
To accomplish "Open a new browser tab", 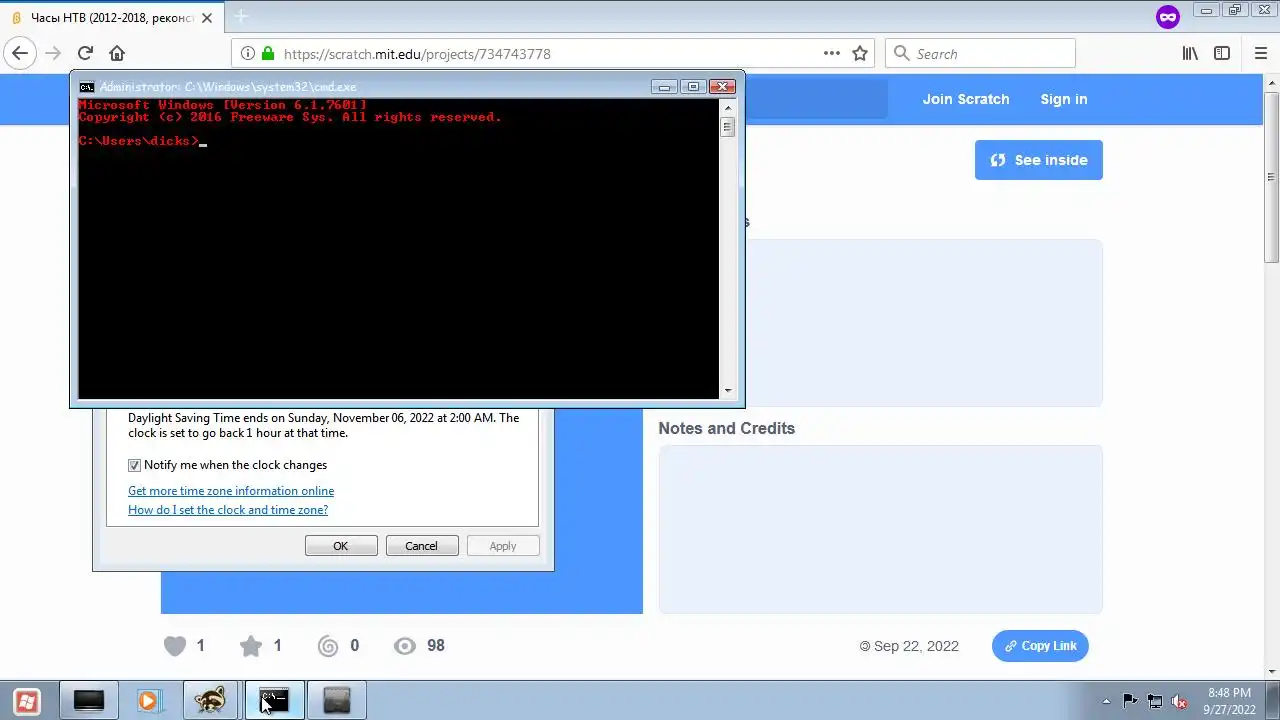I will click(240, 17).
